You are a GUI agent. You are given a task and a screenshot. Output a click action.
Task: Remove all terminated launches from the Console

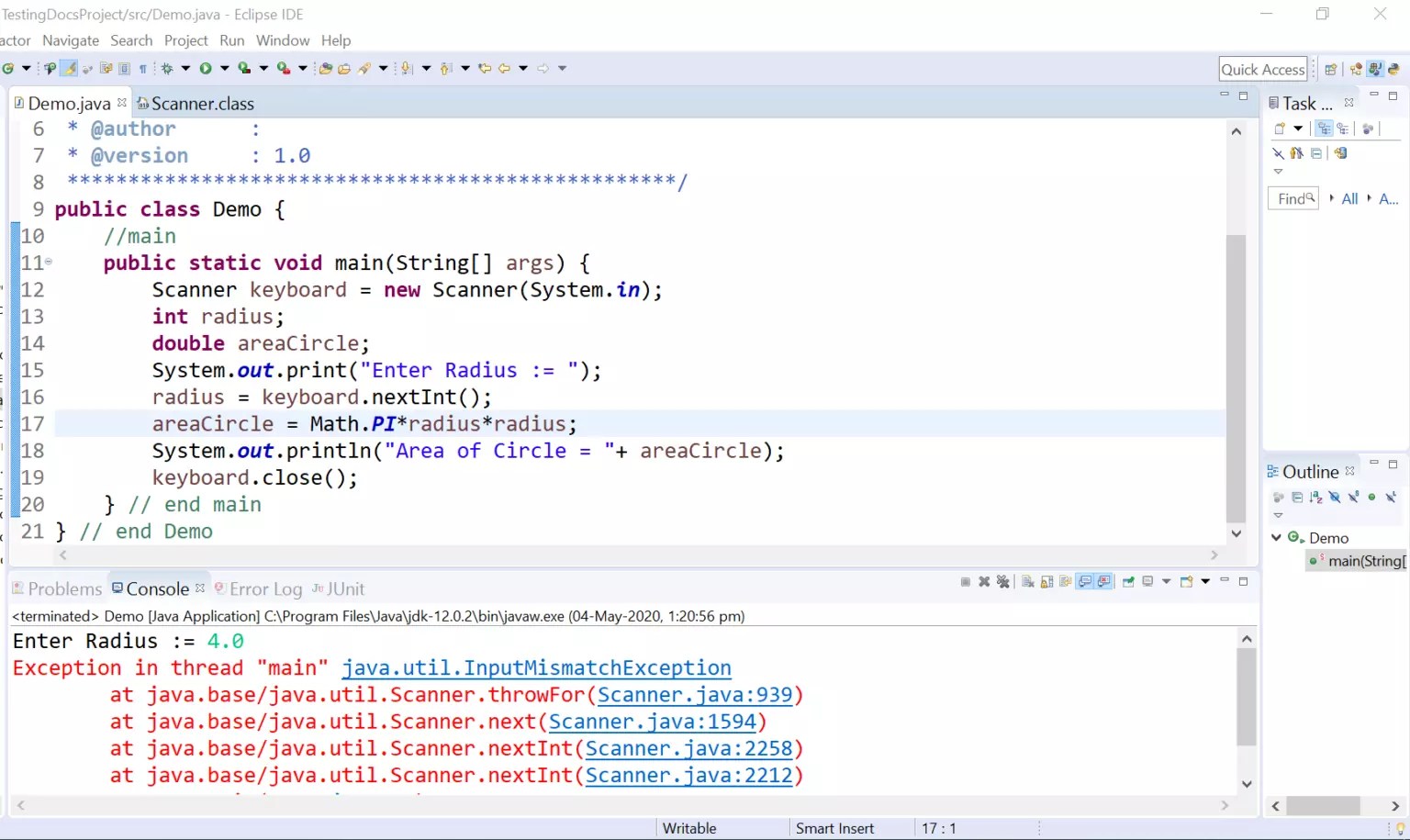pyautogui.click(x=1003, y=581)
